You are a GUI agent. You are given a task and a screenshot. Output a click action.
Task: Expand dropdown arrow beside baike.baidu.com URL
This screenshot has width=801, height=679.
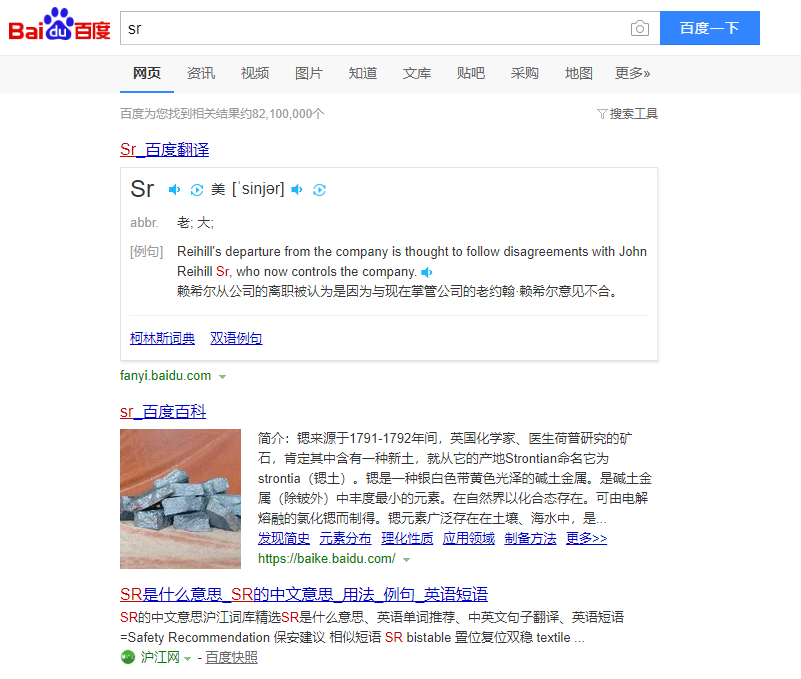pos(406,559)
